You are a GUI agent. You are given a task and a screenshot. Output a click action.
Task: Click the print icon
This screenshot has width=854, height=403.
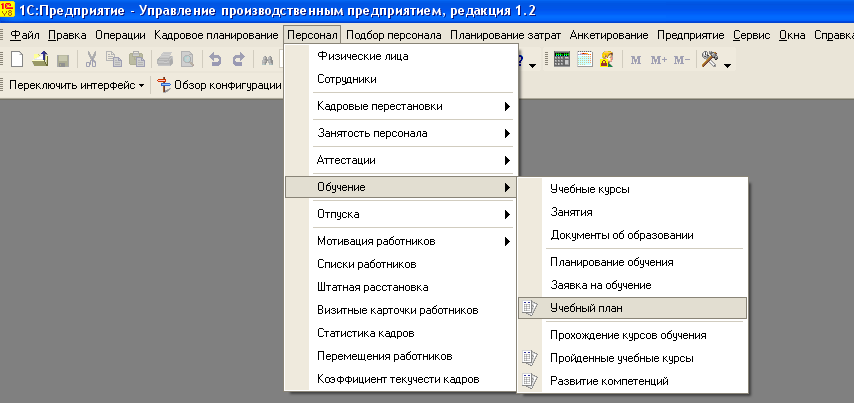165,60
